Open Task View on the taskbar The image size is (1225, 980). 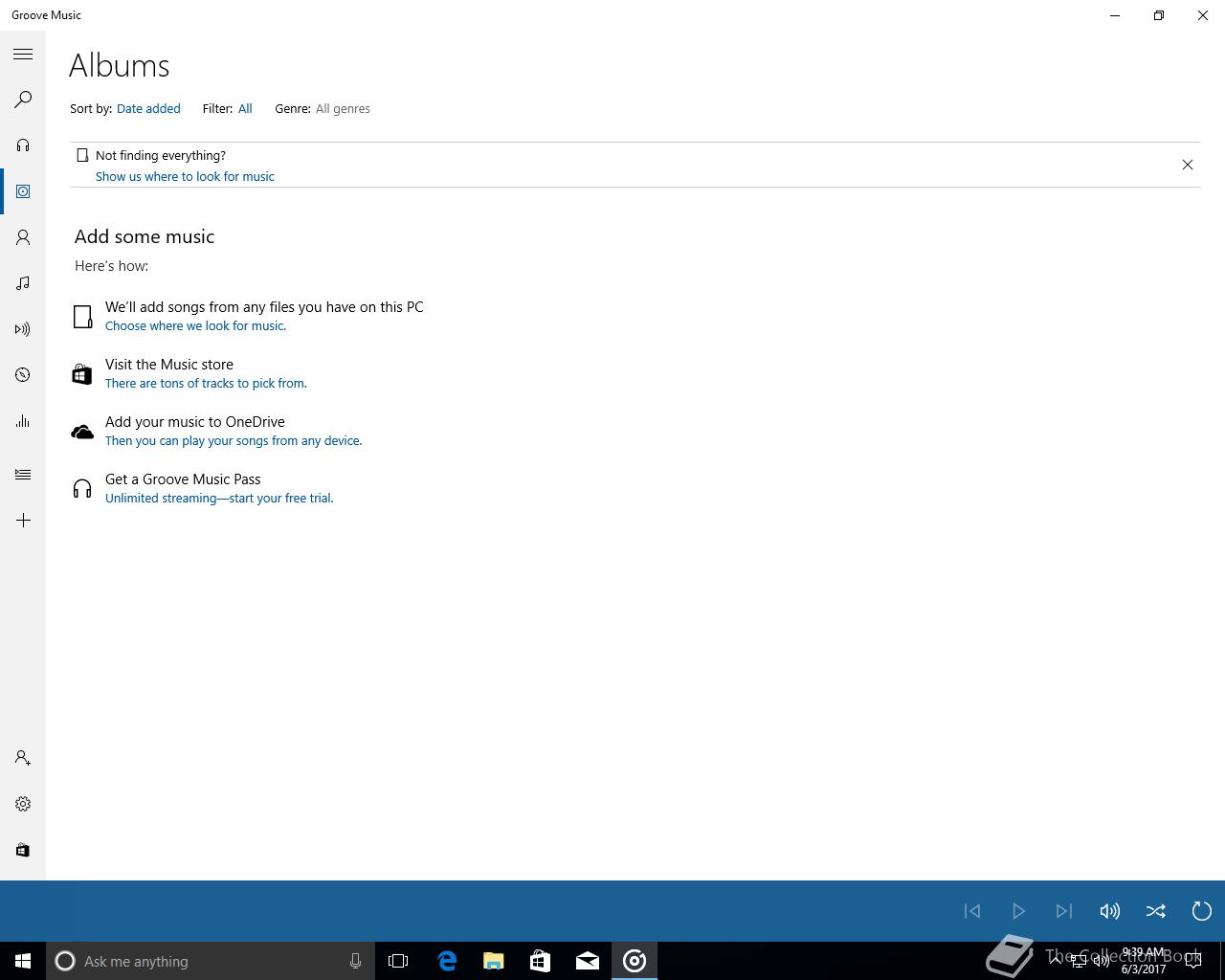(x=398, y=961)
